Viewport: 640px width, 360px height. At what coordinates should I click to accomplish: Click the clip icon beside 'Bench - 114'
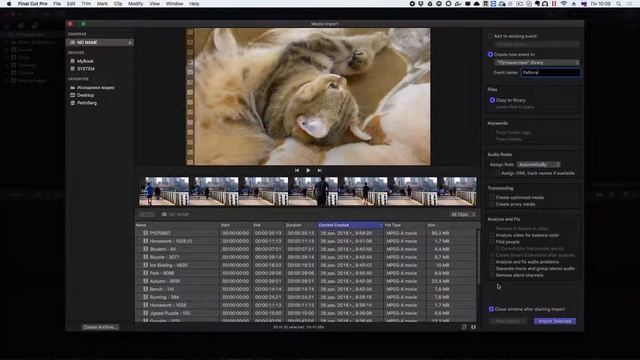[x=145, y=289]
